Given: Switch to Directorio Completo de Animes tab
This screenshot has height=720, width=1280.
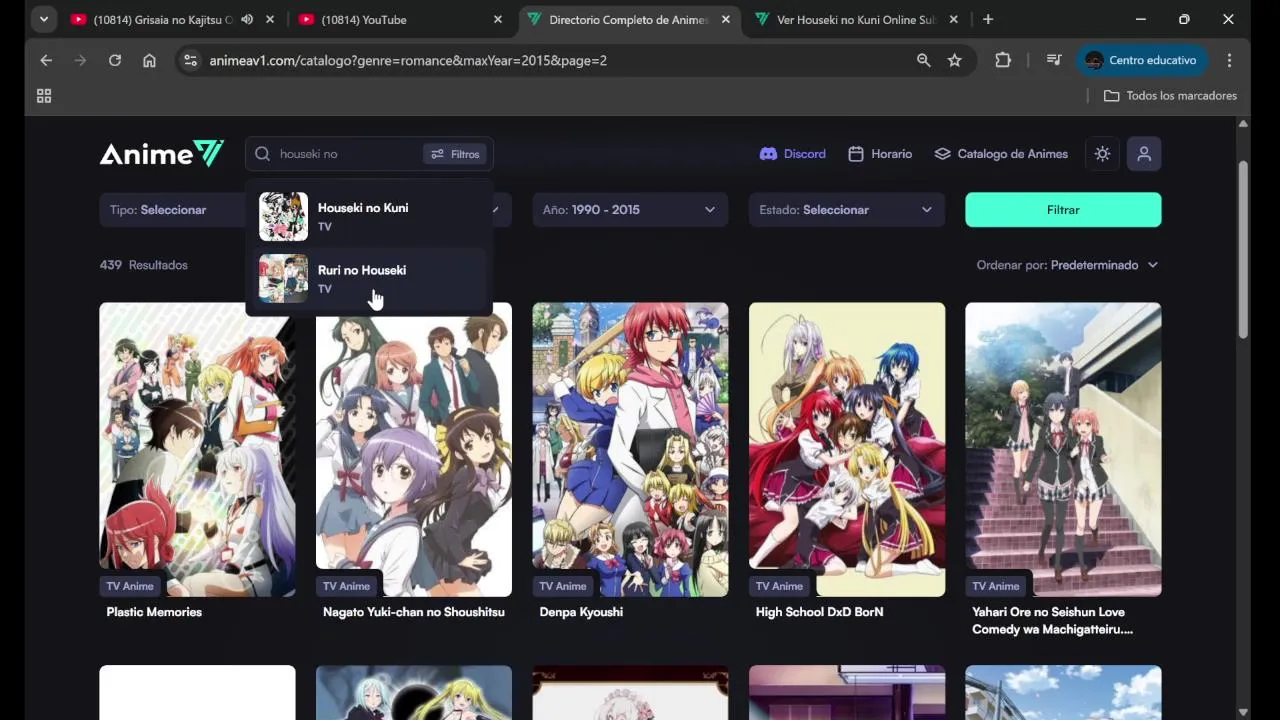Looking at the screenshot, I should [x=628, y=19].
